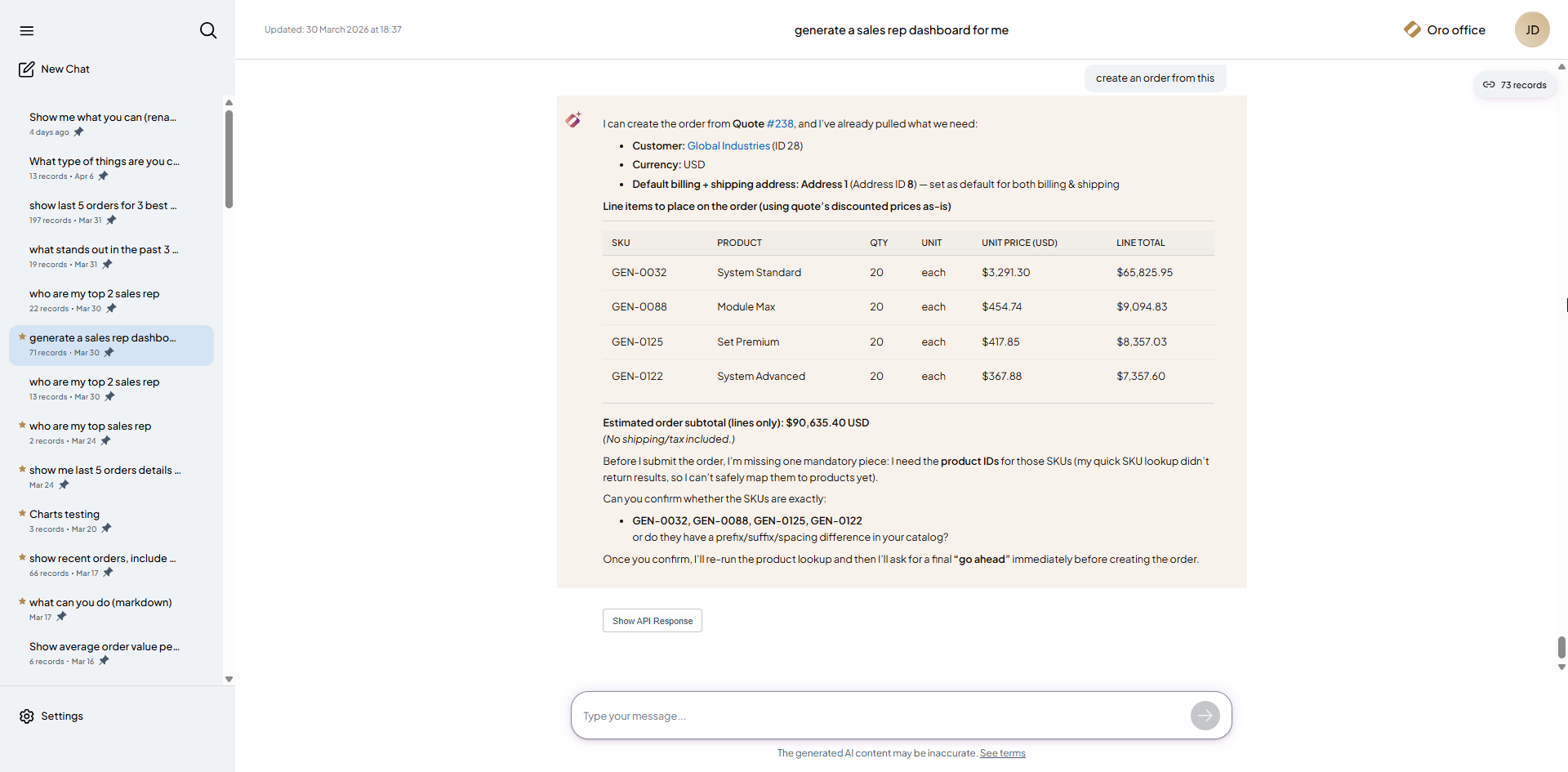Toggle pin on 'Show me what you can' chat
Image resolution: width=1568 pixels, height=772 pixels.
pyautogui.click(x=79, y=132)
